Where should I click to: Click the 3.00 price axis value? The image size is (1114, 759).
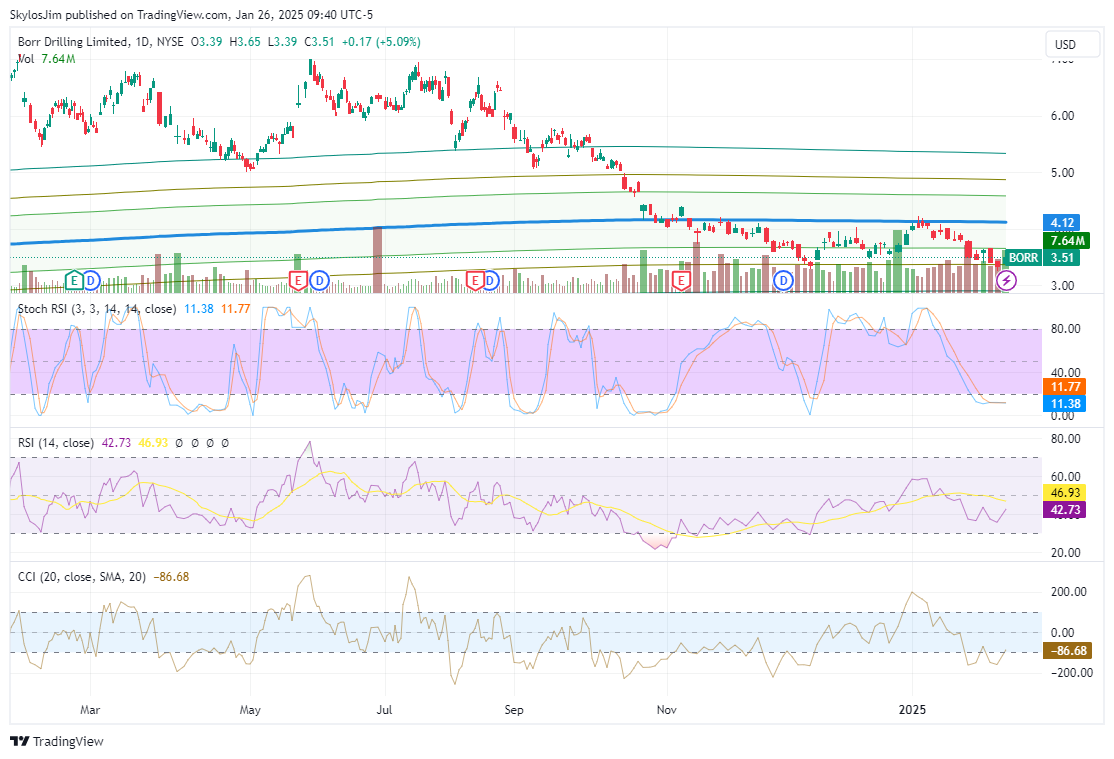coord(1062,286)
